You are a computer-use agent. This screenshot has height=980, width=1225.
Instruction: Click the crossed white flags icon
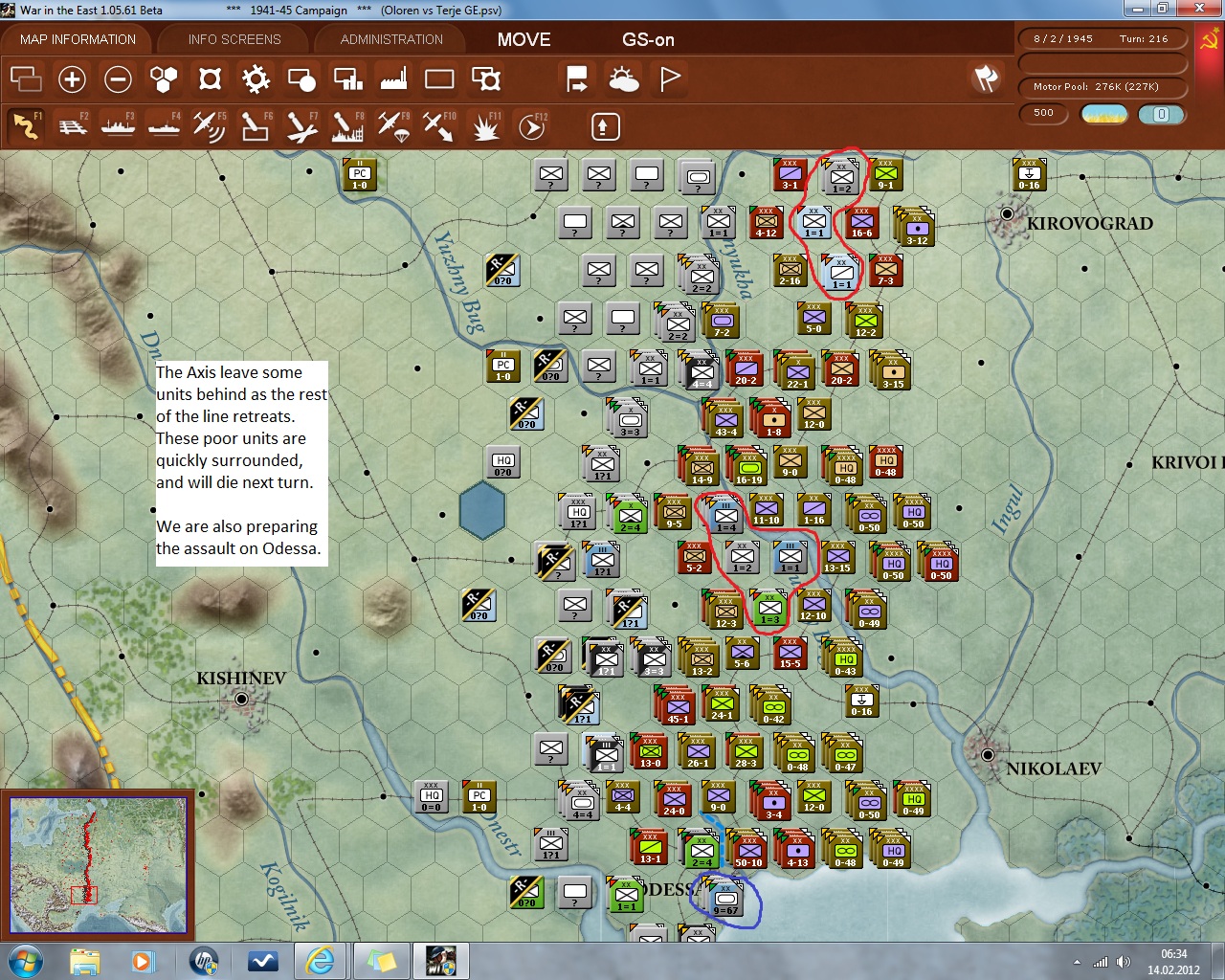pos(986,78)
